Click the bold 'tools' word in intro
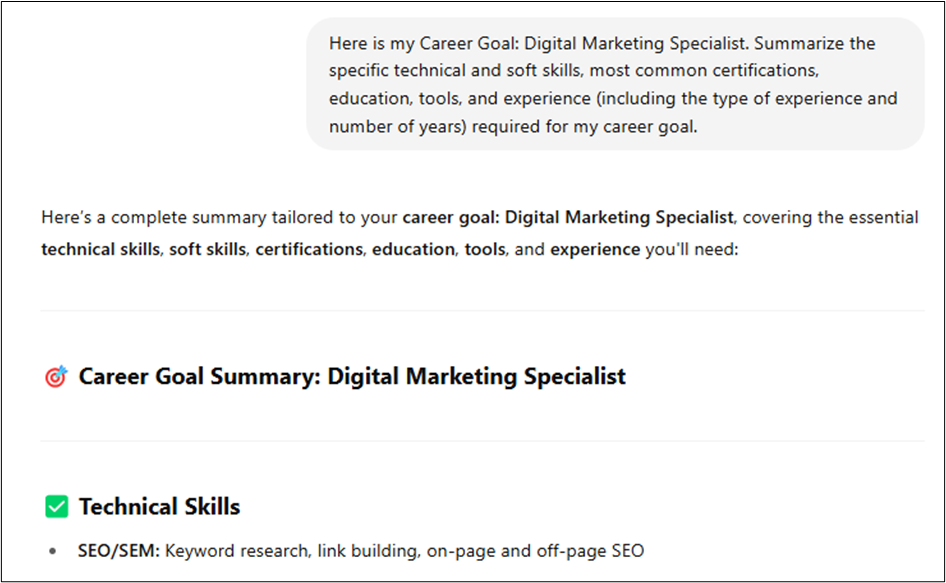 485,249
